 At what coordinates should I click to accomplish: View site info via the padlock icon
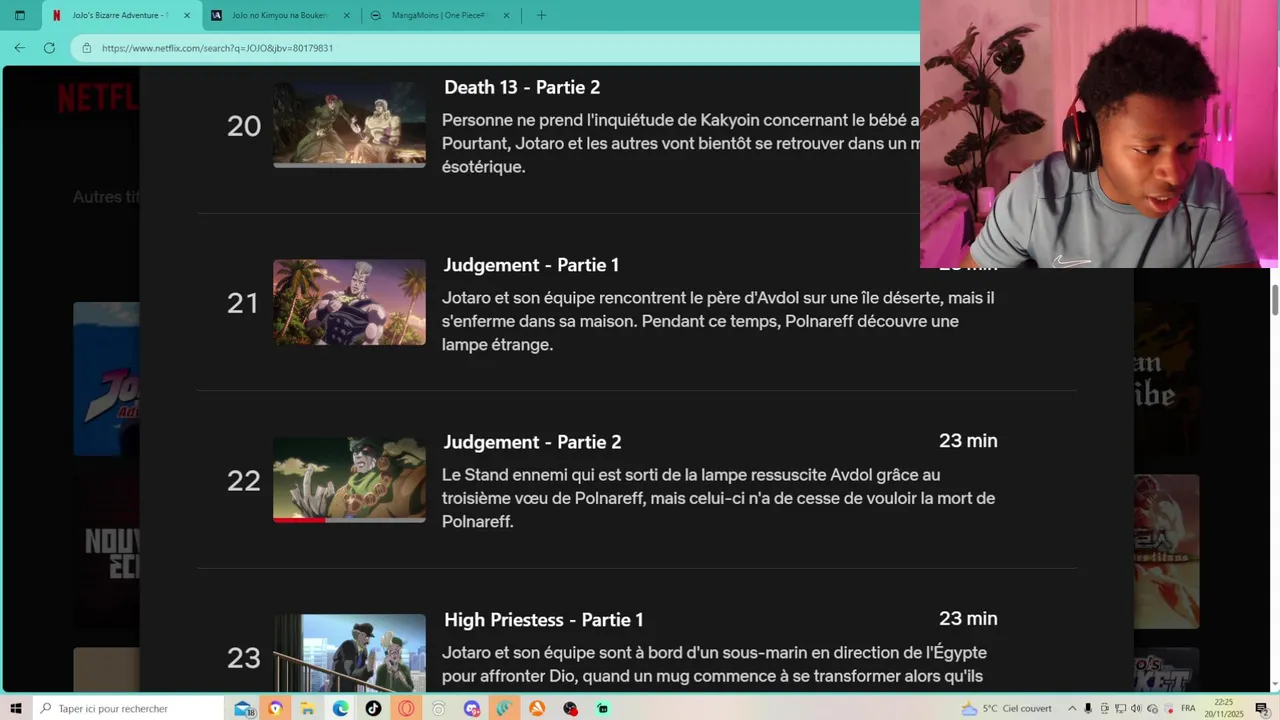(x=86, y=48)
